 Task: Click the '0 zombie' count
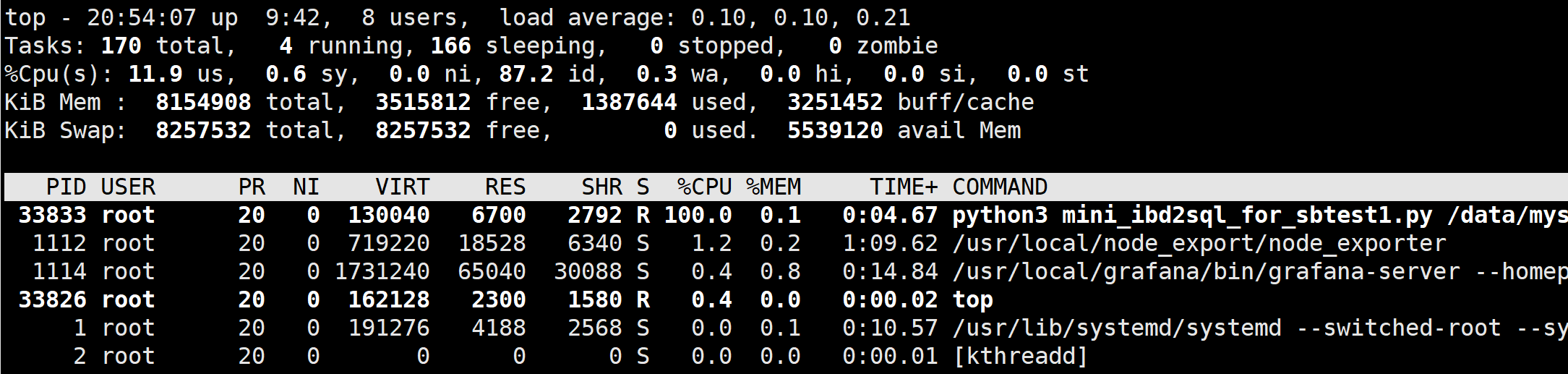click(x=883, y=46)
